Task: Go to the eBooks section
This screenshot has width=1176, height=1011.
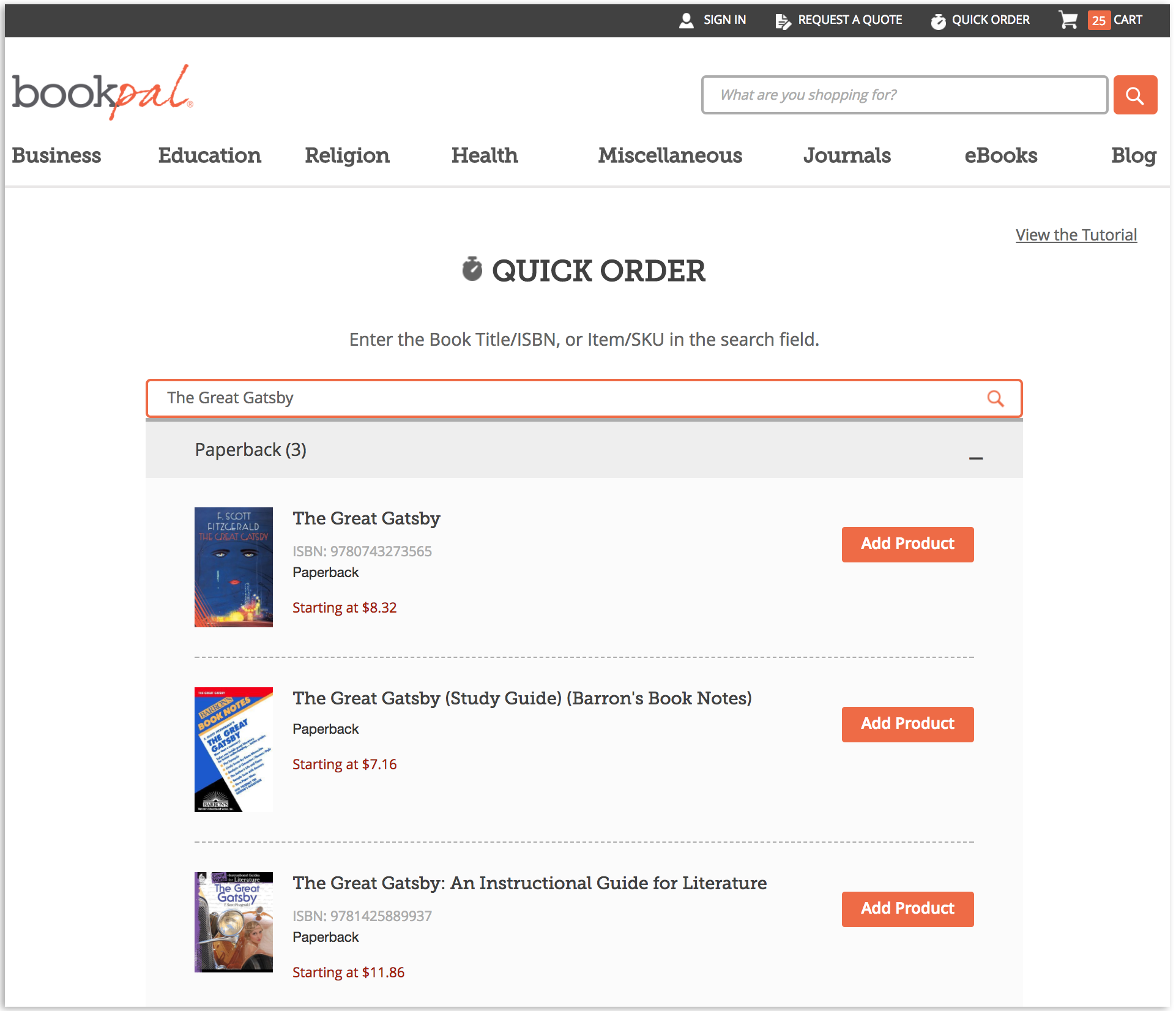Action: (1000, 155)
